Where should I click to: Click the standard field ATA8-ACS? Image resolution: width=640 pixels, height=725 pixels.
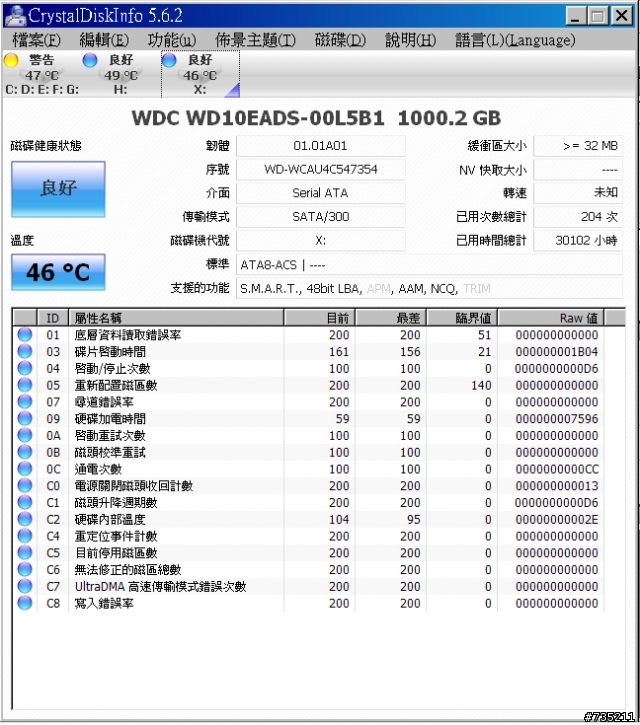[429, 265]
